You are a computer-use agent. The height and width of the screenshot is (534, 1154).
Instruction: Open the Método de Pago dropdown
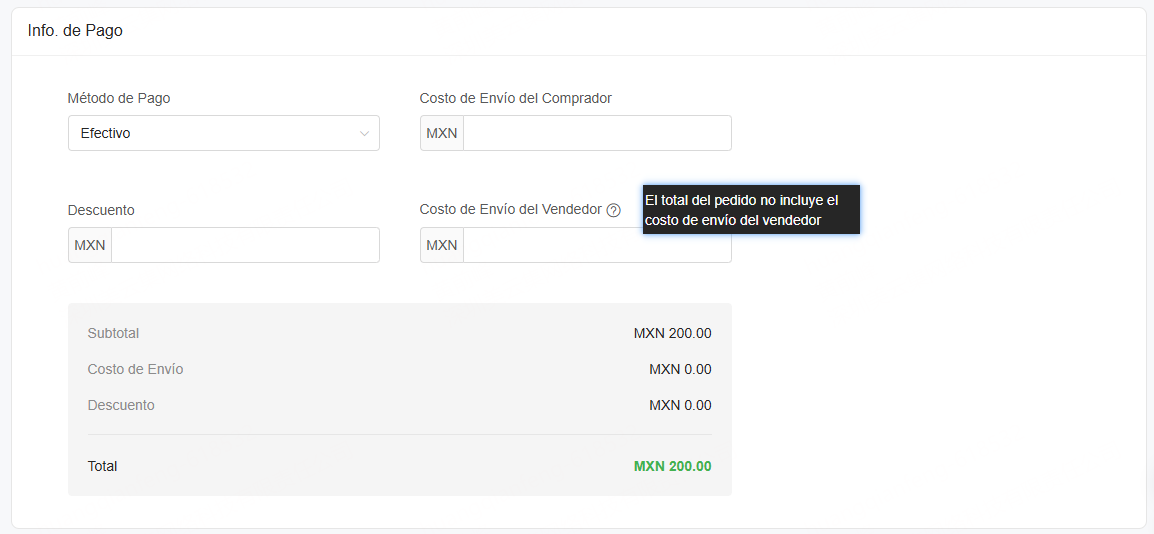click(224, 133)
